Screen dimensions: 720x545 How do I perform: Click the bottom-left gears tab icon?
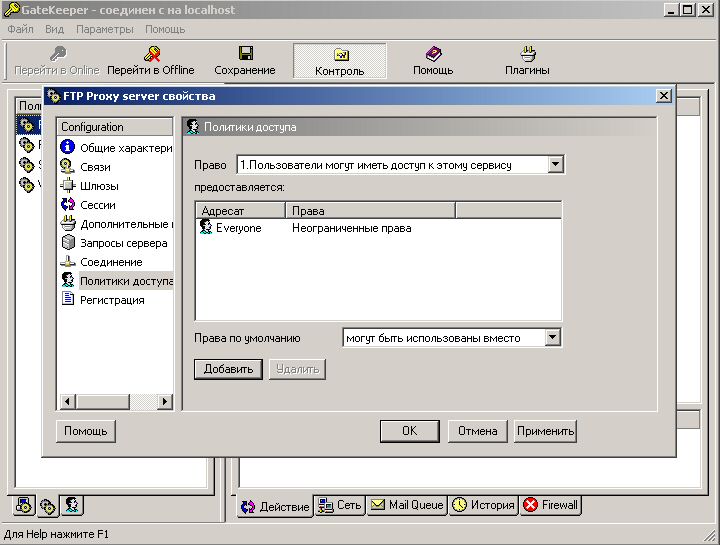click(x=48, y=506)
